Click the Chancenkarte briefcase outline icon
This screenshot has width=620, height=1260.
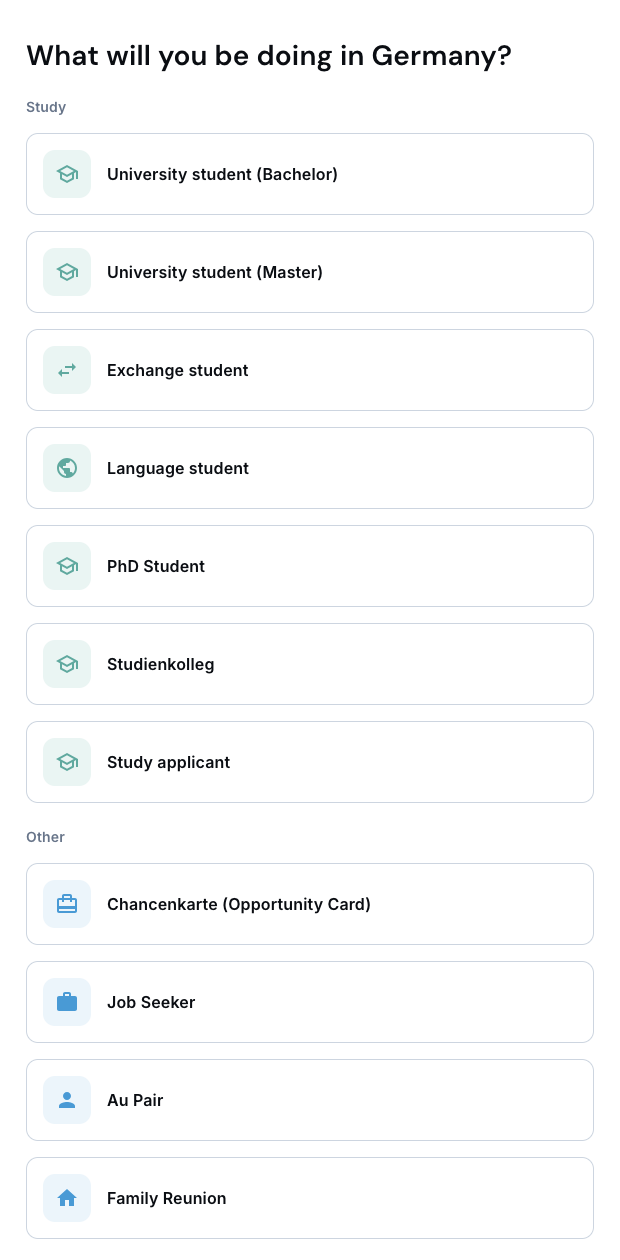point(67,904)
